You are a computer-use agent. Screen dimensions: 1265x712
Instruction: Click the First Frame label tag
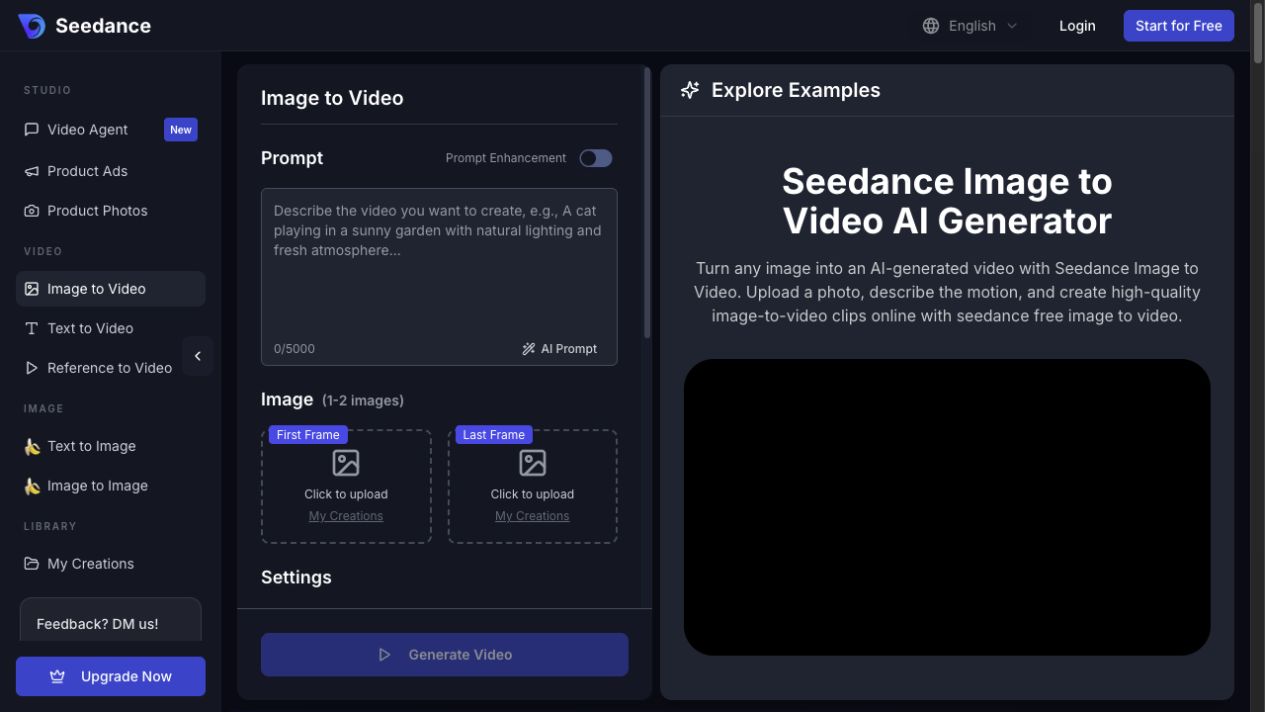308,435
